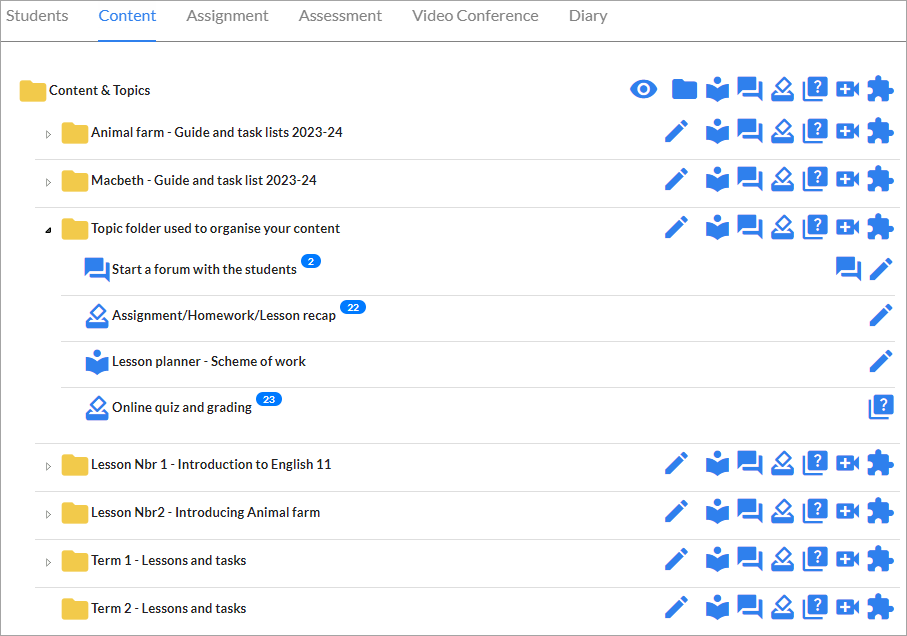Edit Lesson Nbr 1 folder
907x636 pixels.
pyautogui.click(x=676, y=464)
